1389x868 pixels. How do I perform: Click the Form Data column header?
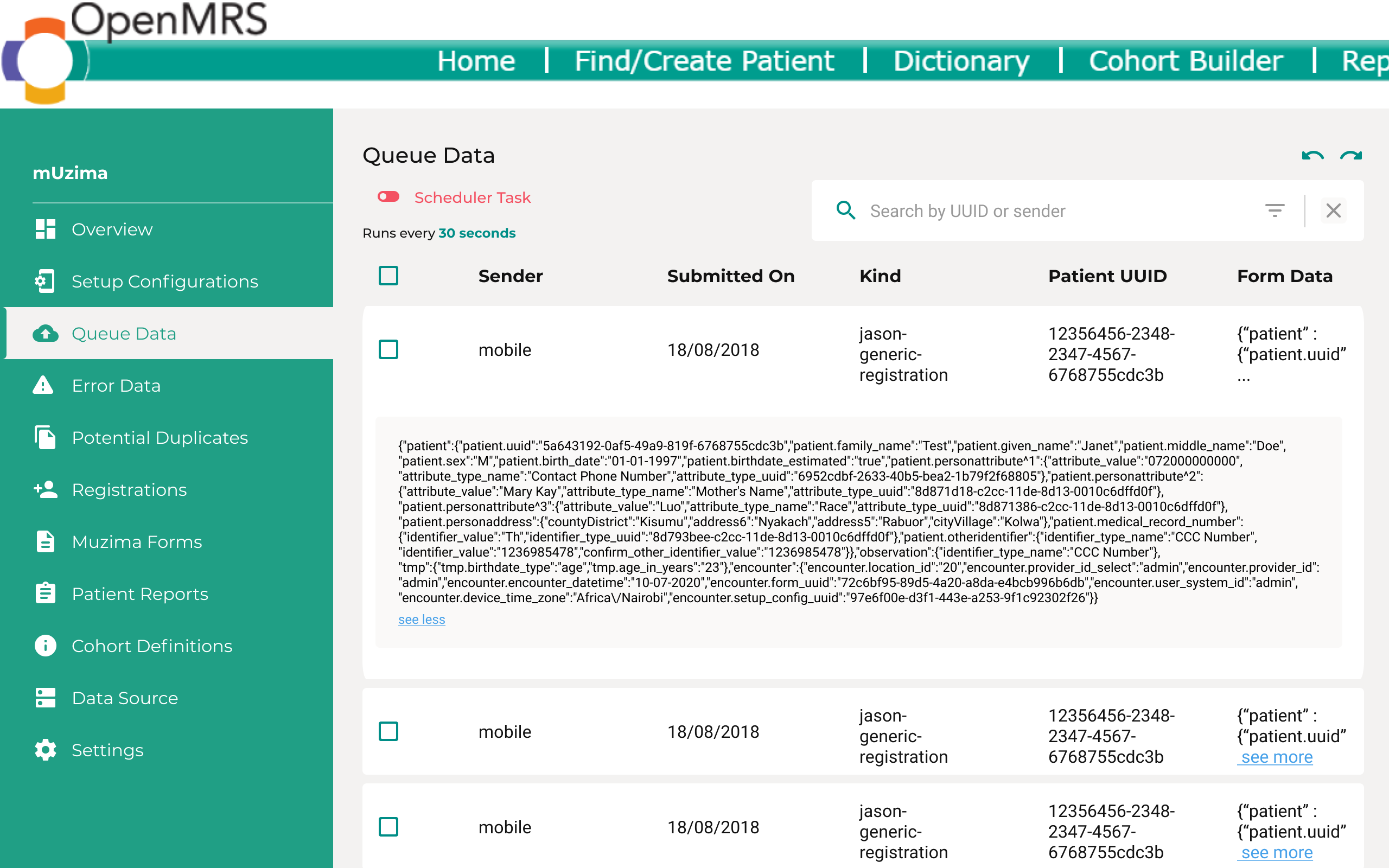[x=1284, y=276]
